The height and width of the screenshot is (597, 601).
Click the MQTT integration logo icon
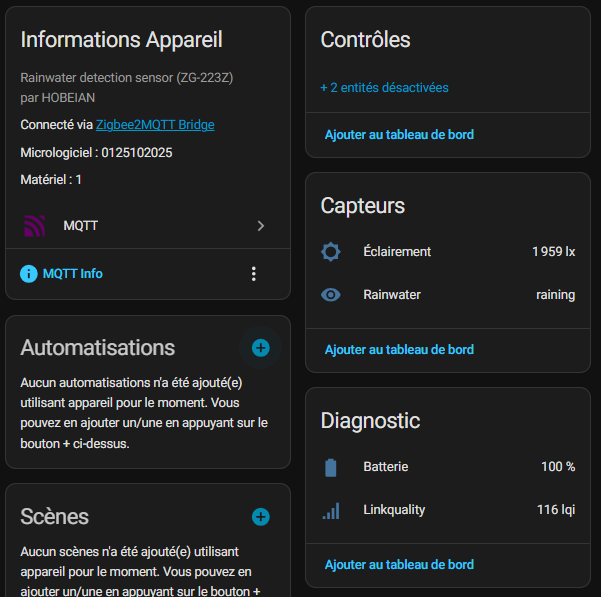point(35,226)
